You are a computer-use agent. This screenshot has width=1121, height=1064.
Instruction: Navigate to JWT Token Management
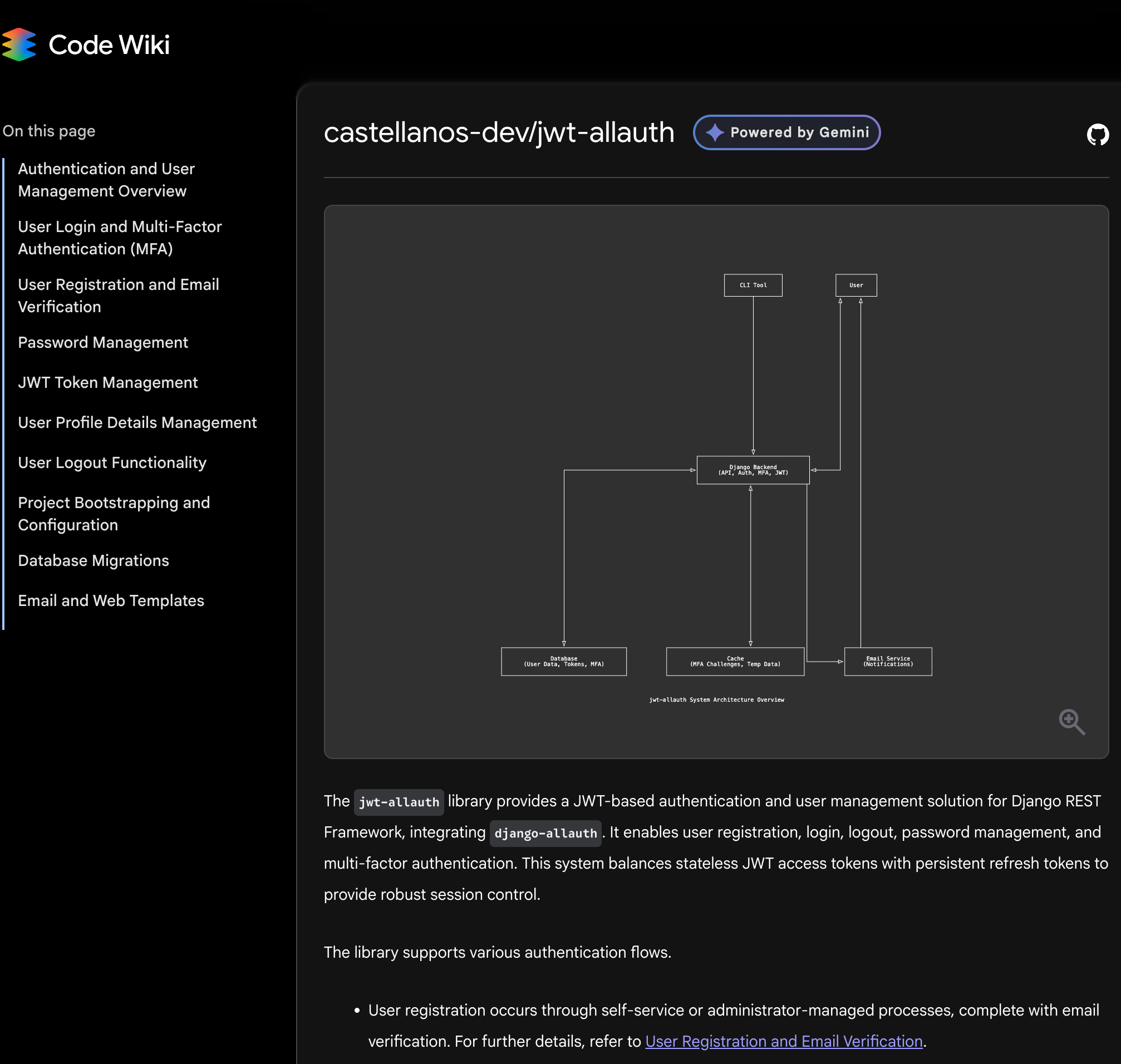coord(108,383)
